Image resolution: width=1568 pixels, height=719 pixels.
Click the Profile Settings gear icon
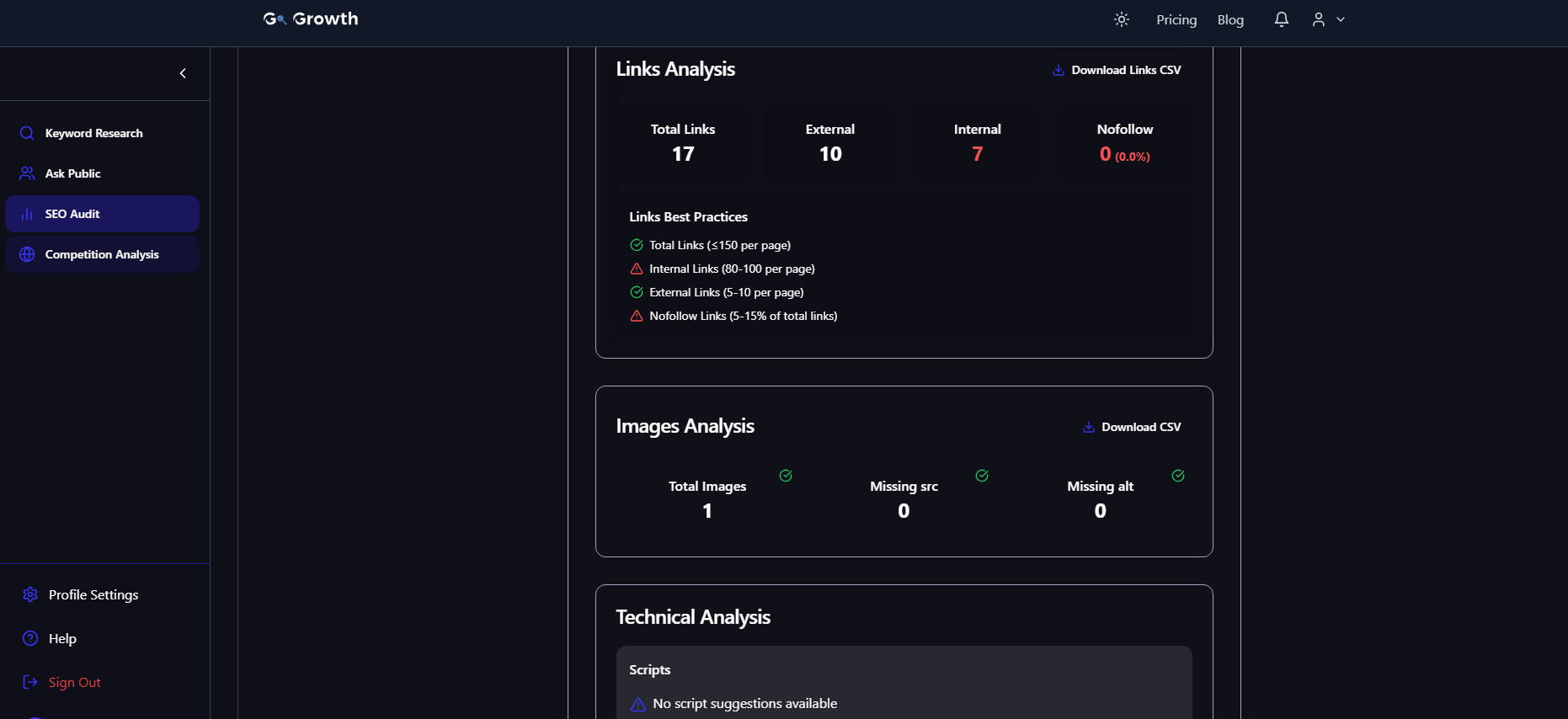click(30, 594)
